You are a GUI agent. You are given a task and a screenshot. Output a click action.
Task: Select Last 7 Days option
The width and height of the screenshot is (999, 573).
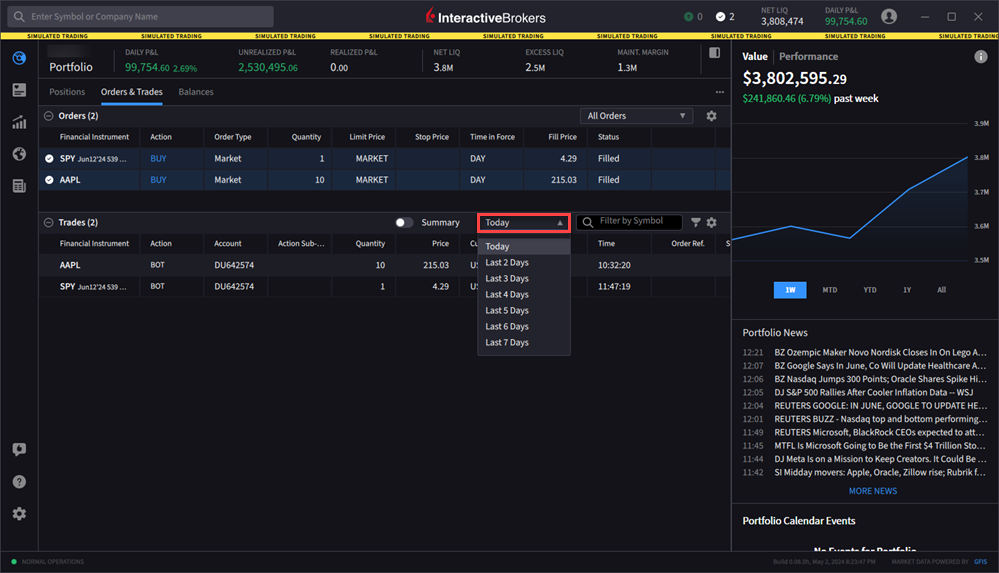point(524,342)
